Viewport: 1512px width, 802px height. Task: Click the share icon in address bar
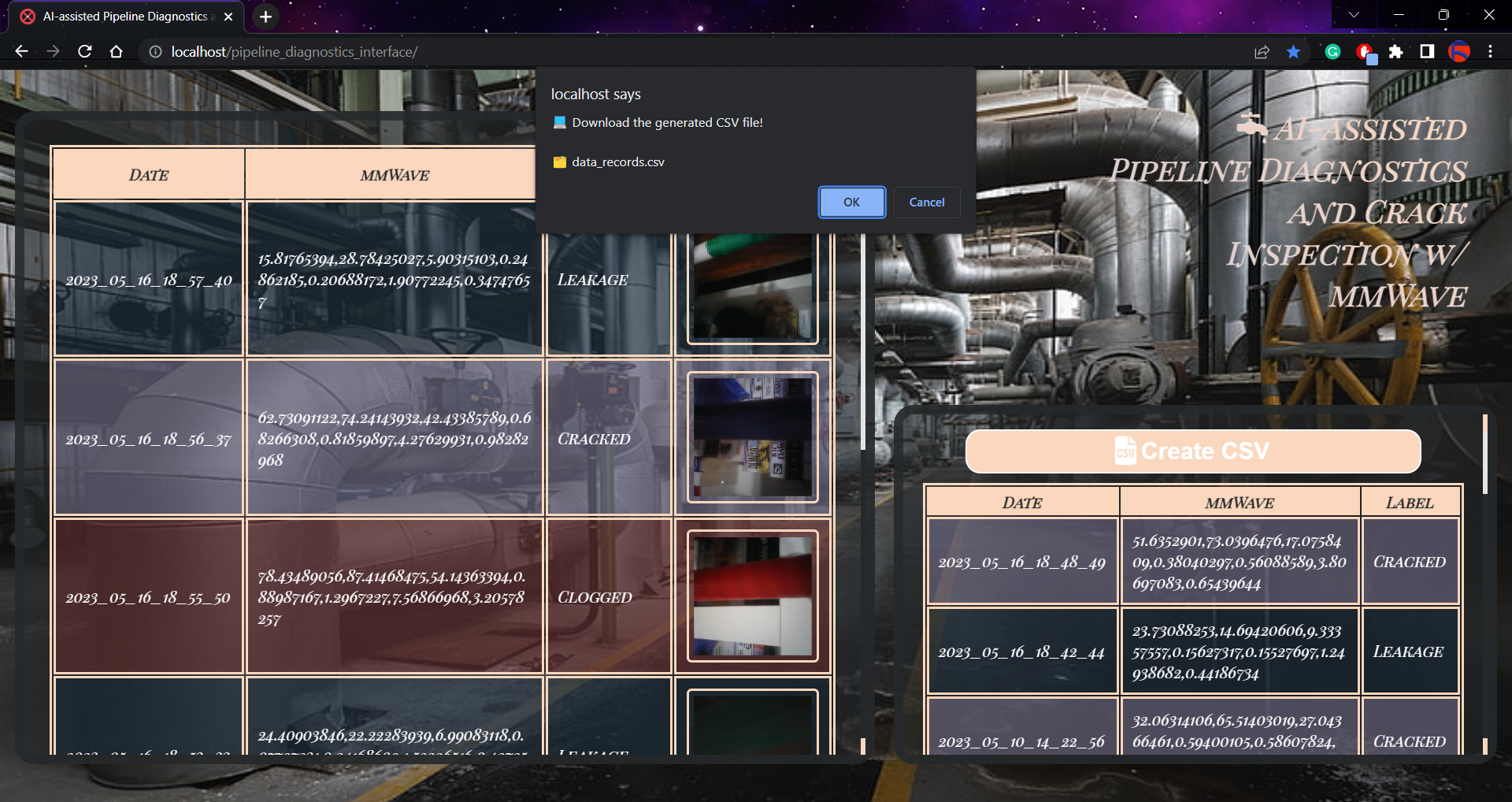pos(1262,51)
